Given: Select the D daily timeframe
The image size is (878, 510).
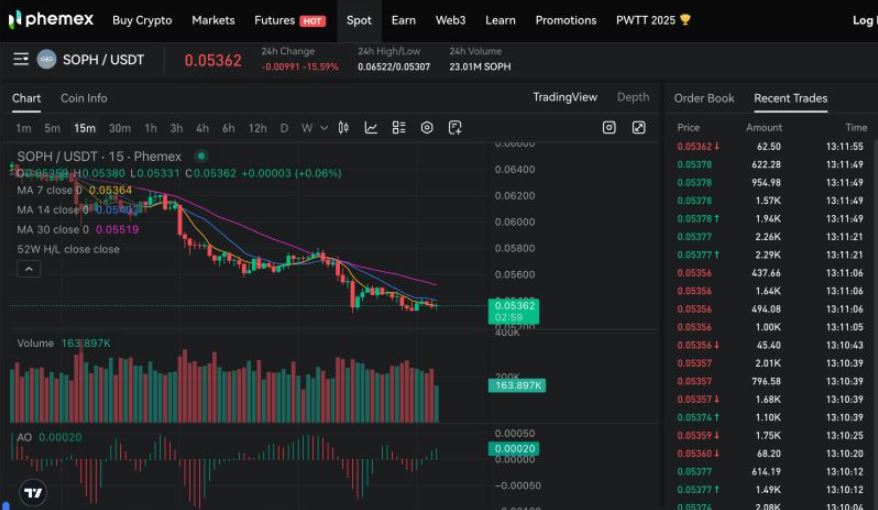Looking at the screenshot, I should (x=284, y=128).
